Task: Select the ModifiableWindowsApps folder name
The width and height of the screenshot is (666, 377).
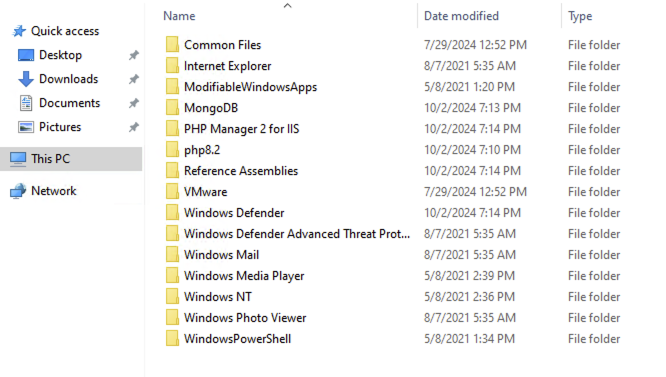Action: pyautogui.click(x=251, y=87)
